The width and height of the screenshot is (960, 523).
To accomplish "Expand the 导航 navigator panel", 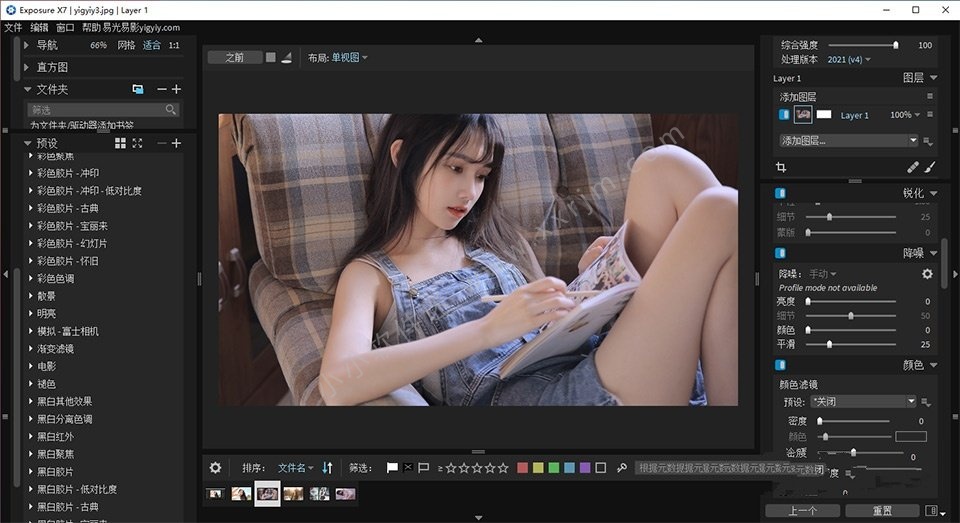I will (26, 45).
